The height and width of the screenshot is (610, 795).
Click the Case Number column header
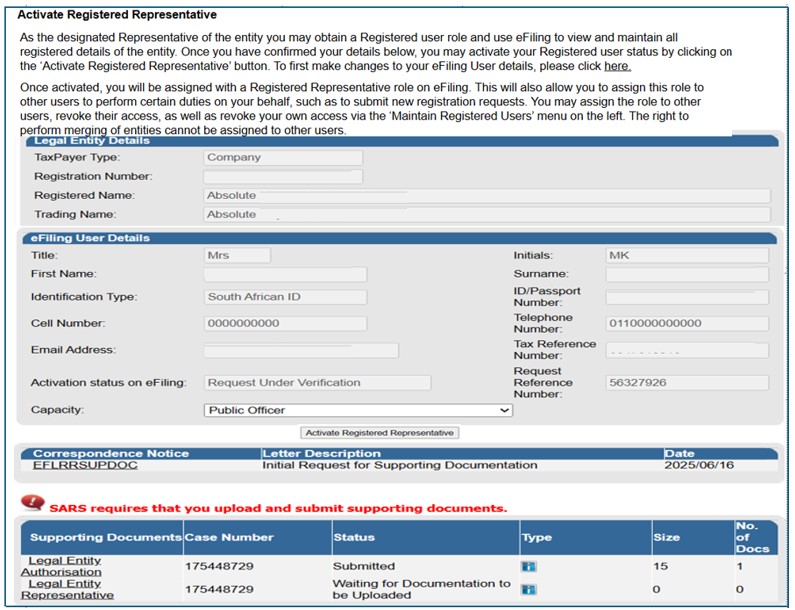pos(229,537)
